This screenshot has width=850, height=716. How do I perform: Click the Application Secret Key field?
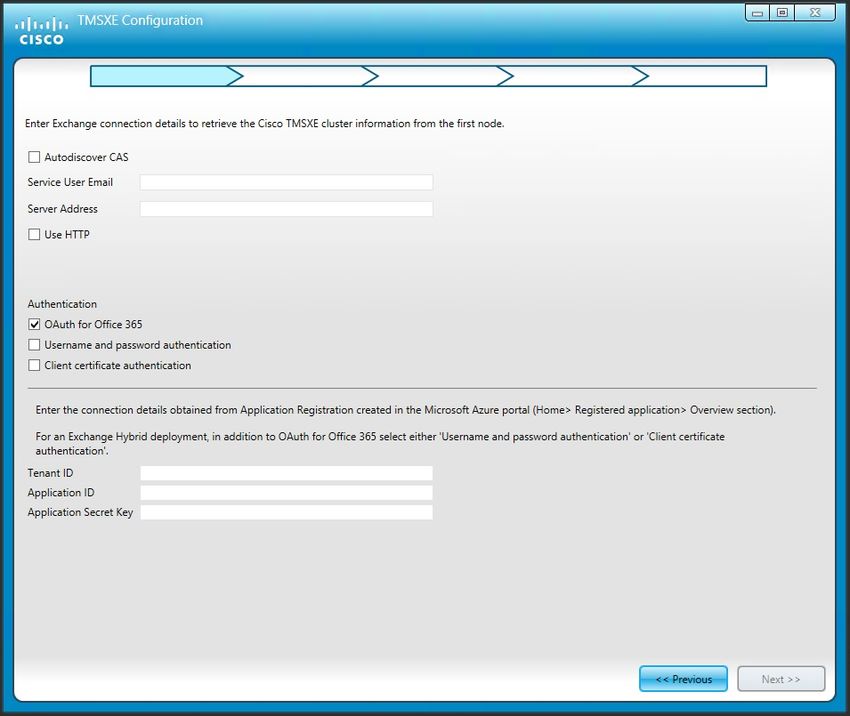(286, 512)
